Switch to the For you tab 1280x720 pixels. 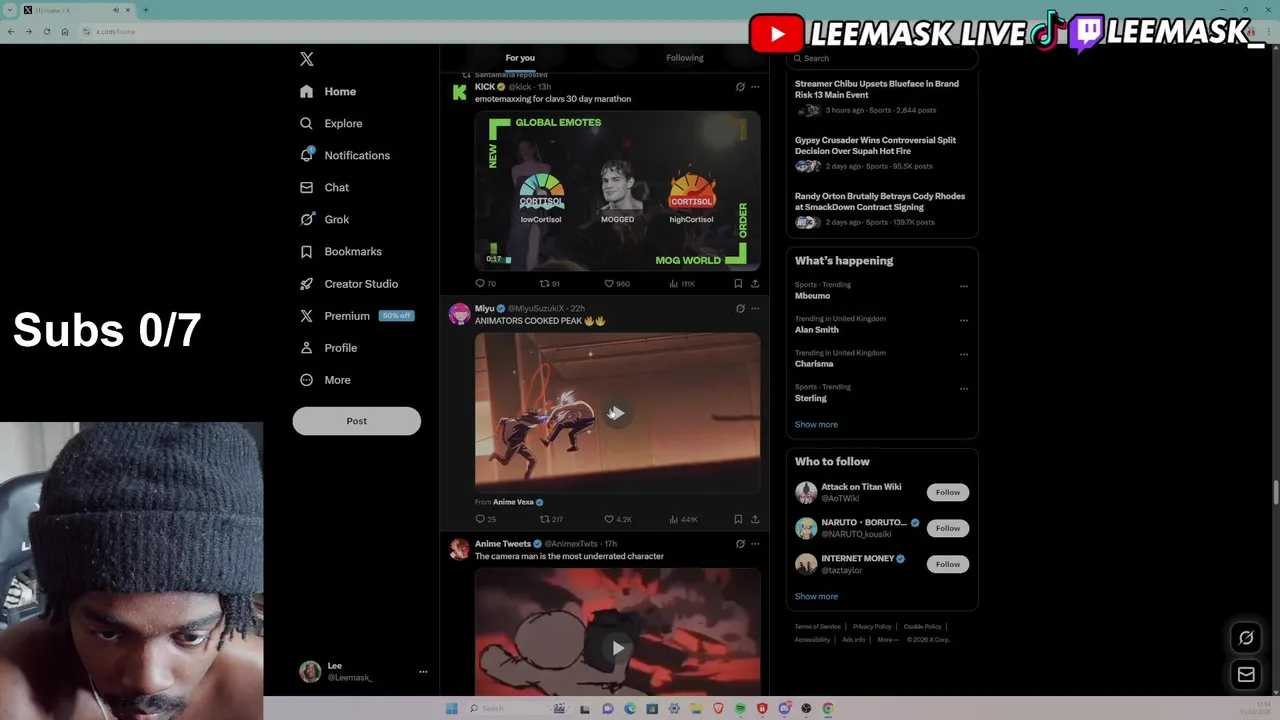coord(520,58)
